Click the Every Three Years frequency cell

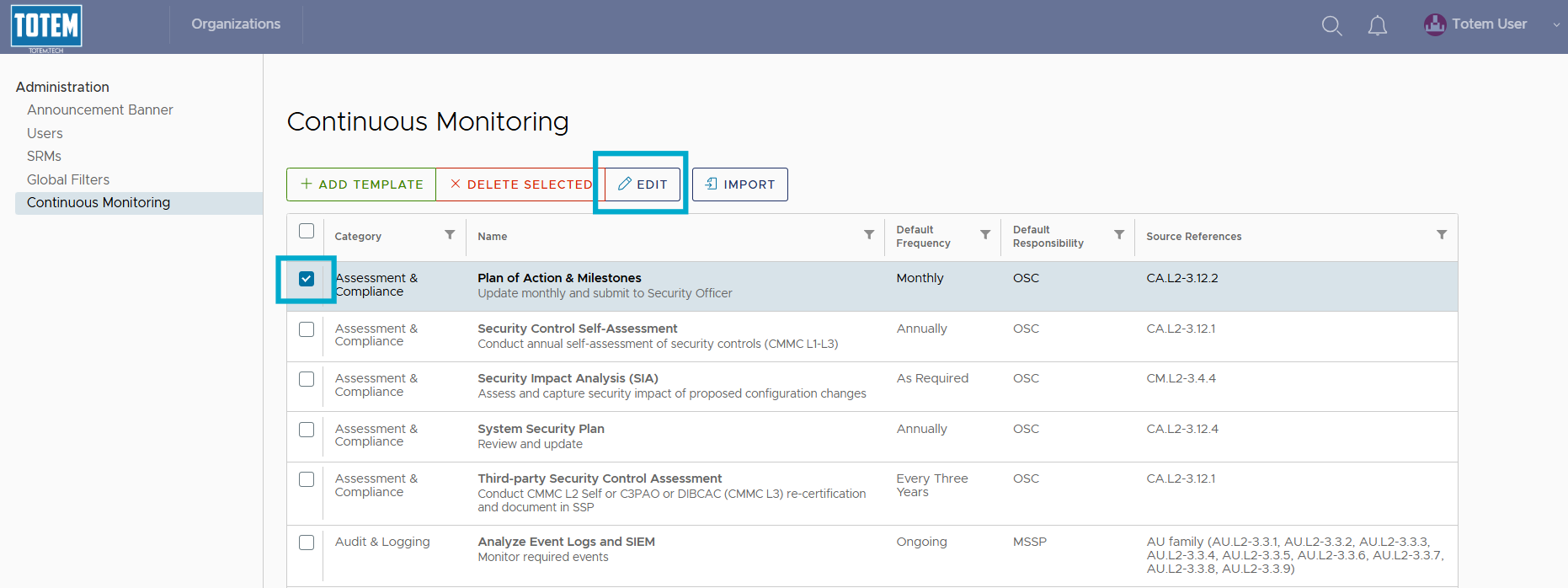click(x=932, y=485)
